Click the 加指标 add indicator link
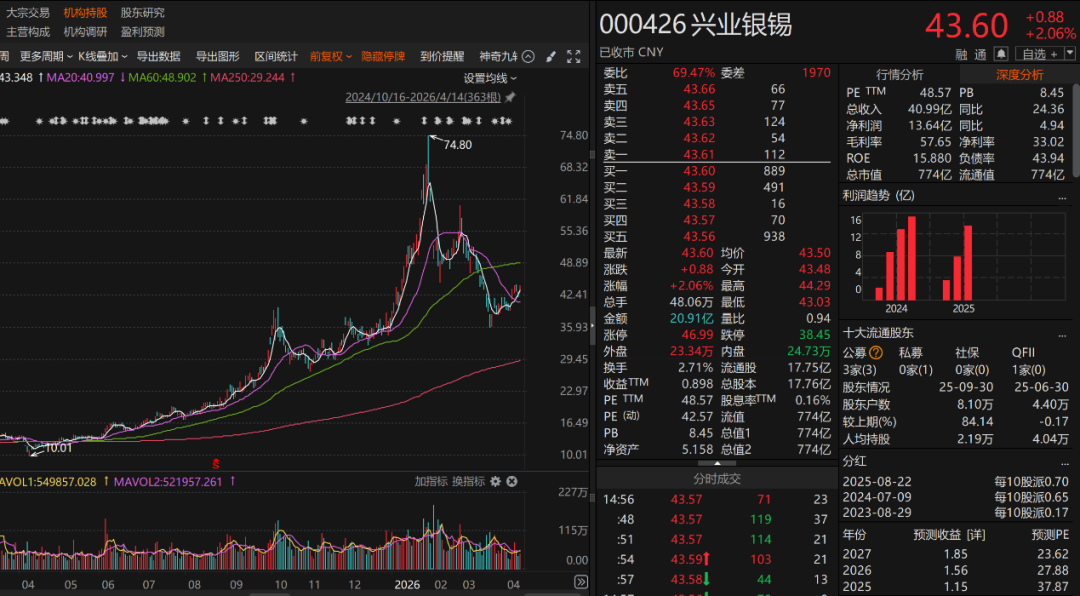This screenshot has height=596, width=1080. pyautogui.click(x=431, y=482)
